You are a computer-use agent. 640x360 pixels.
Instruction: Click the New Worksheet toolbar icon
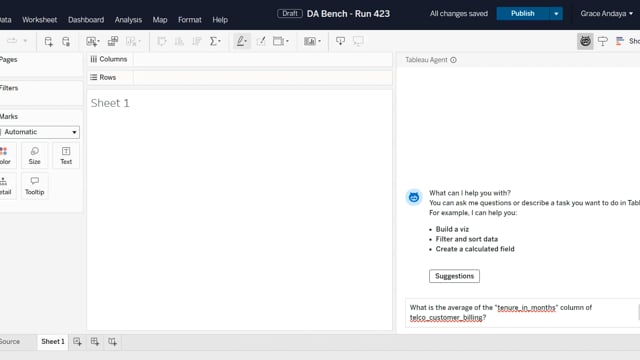click(93, 41)
